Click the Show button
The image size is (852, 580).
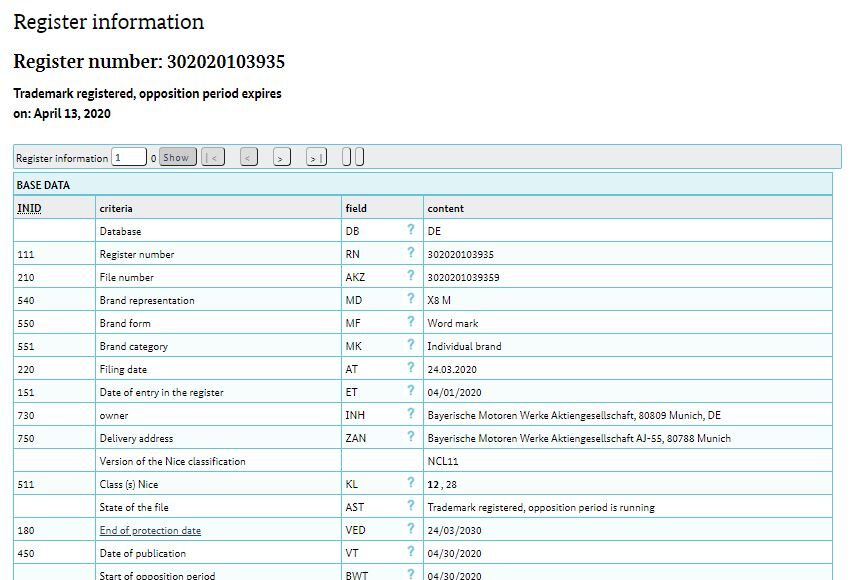tap(177, 157)
